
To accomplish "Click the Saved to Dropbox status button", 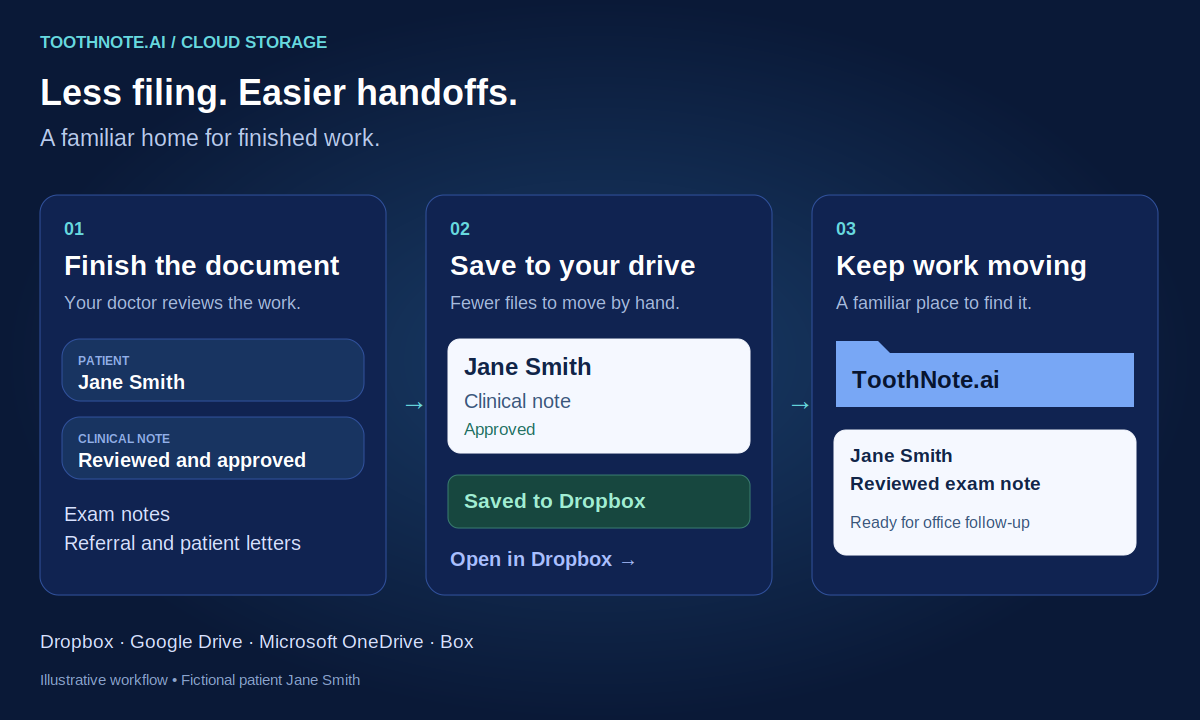I will [599, 501].
